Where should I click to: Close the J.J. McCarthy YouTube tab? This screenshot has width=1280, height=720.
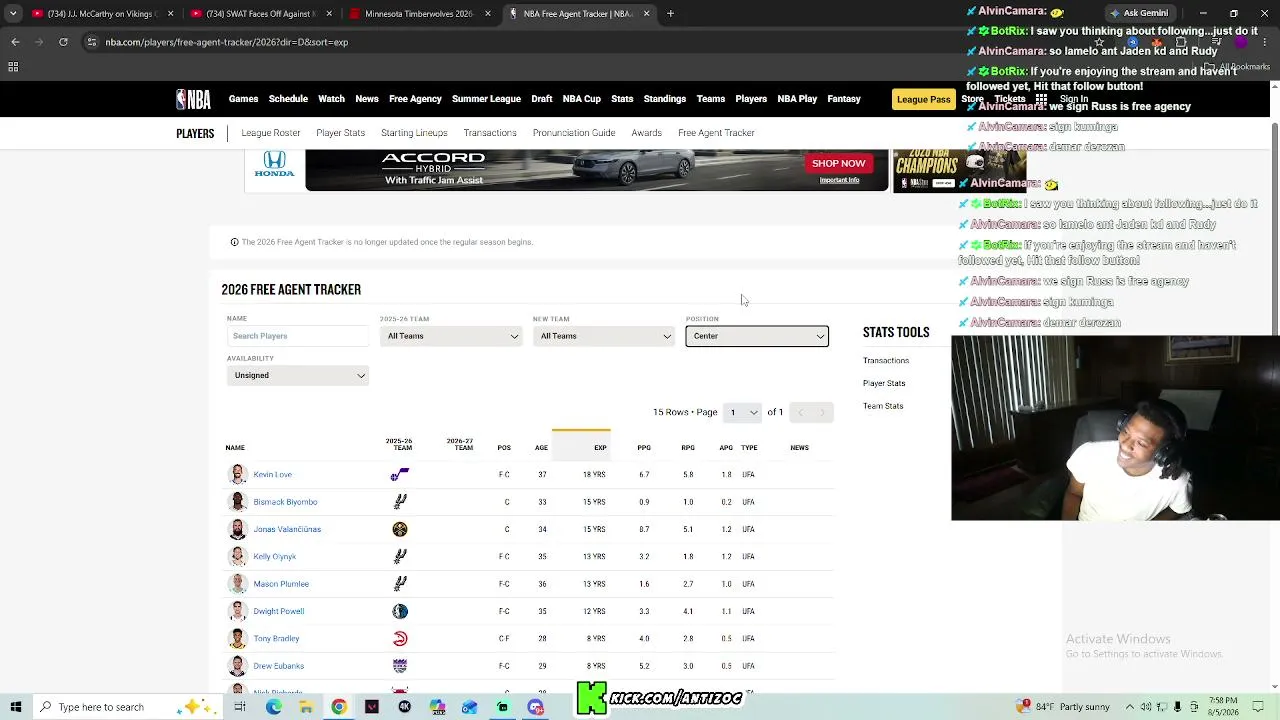tap(170, 14)
